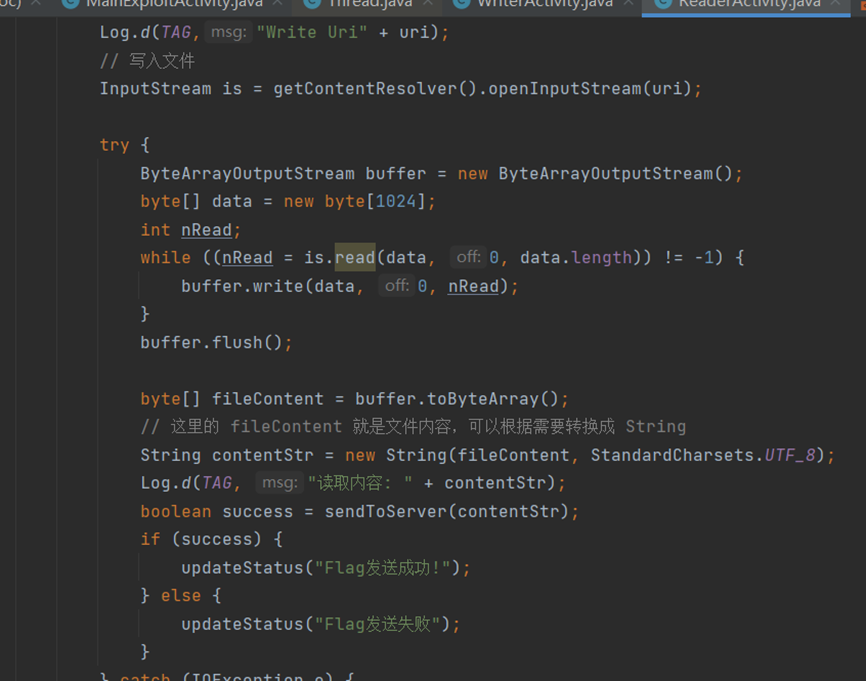Click the UTF_8 constant
The image size is (866, 681).
(x=791, y=455)
